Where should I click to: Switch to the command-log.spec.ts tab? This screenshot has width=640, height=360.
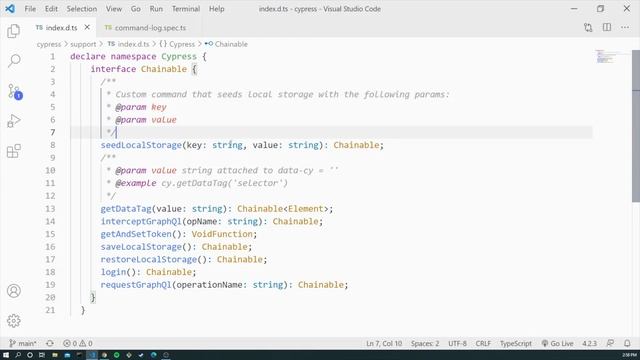tap(150, 28)
